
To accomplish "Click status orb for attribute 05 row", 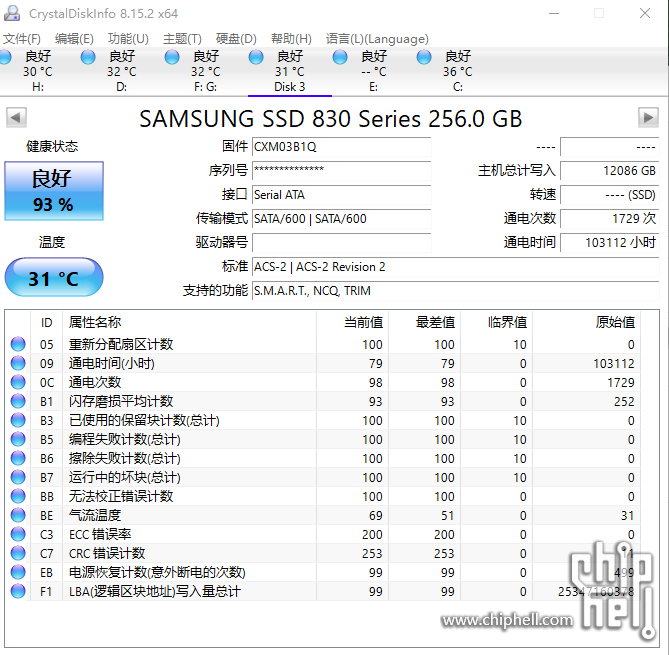I will tap(18, 344).
